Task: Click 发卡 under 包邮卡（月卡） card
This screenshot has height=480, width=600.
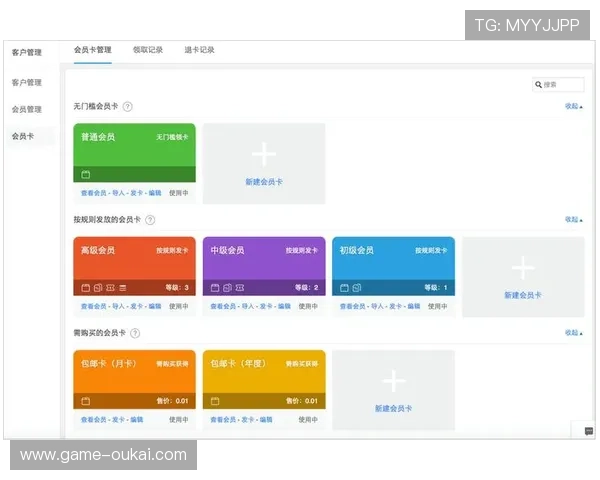Action: [118, 420]
